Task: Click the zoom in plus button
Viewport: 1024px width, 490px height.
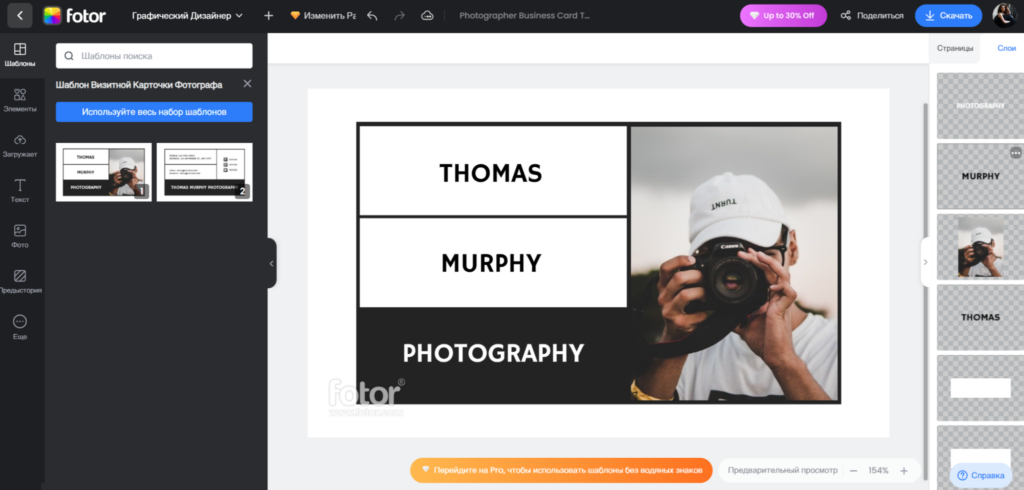Action: (x=904, y=470)
